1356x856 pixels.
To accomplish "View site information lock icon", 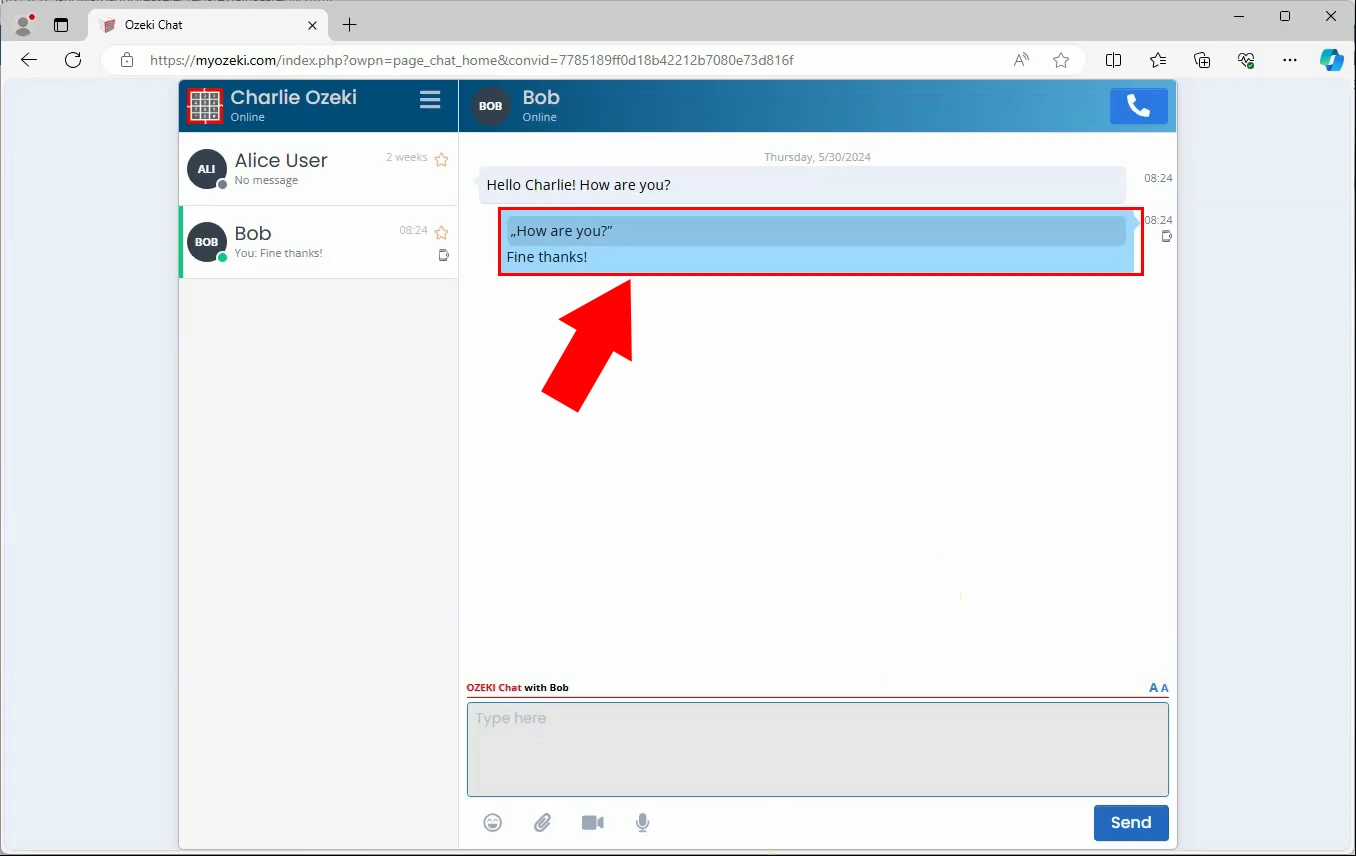I will pos(127,60).
